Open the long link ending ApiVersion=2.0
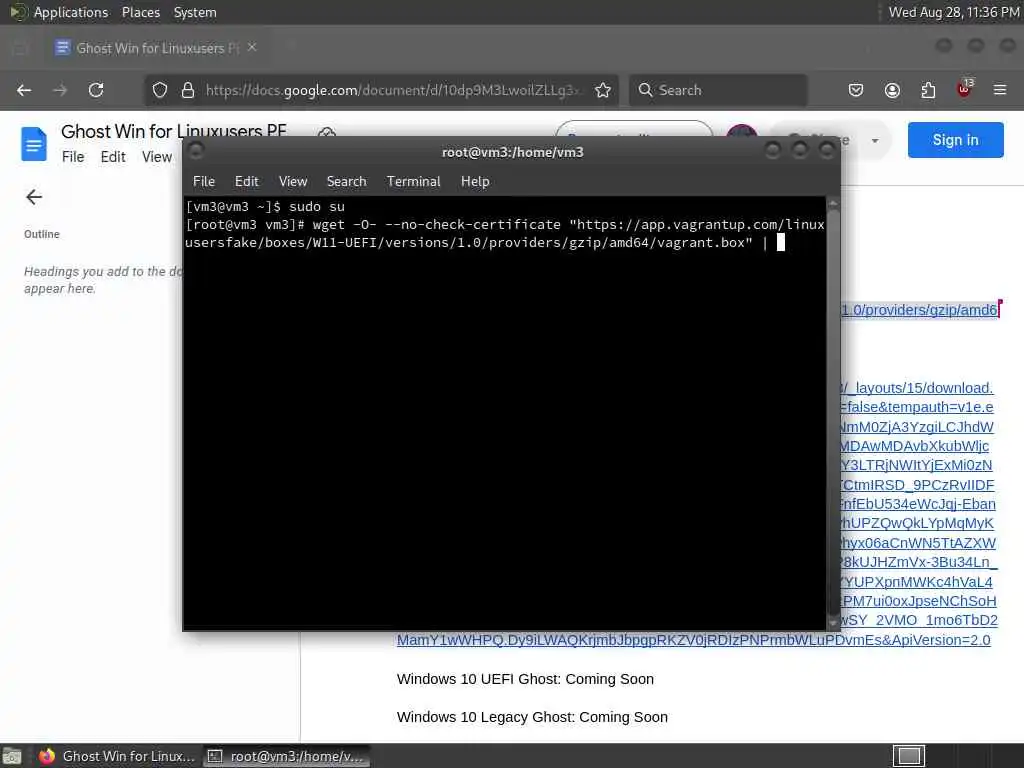This screenshot has width=1024, height=768. (694, 640)
